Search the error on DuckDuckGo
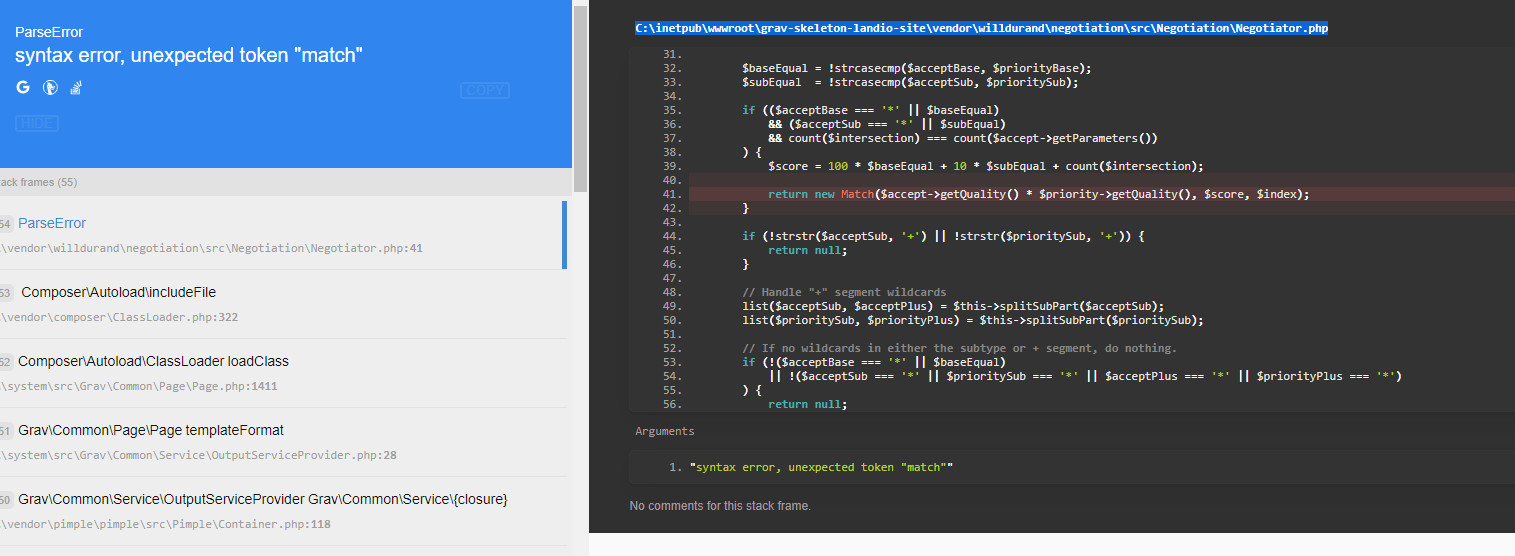The width and height of the screenshot is (1515, 556). (x=50, y=88)
